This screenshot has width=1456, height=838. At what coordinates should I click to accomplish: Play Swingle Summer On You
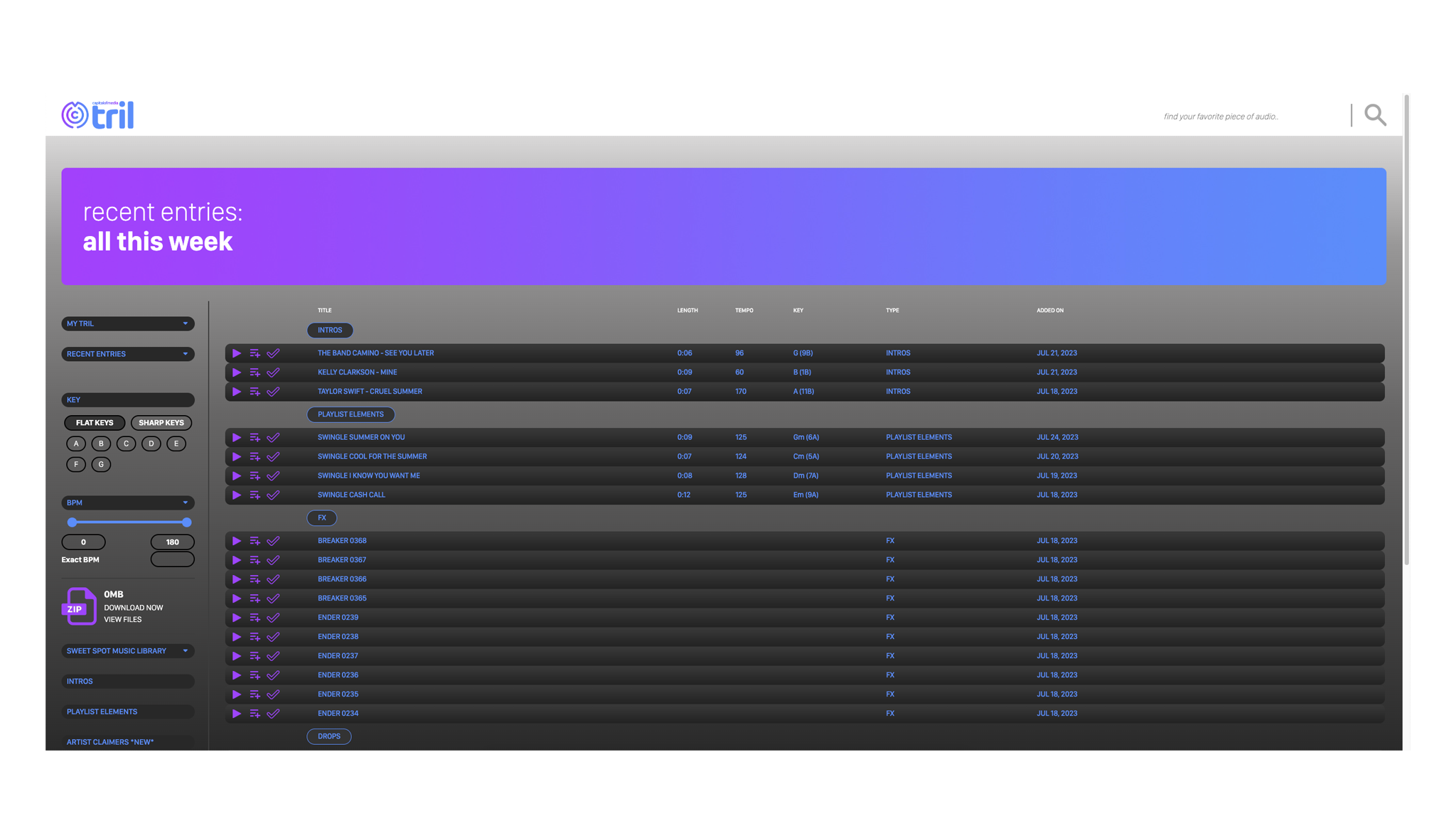pos(237,438)
